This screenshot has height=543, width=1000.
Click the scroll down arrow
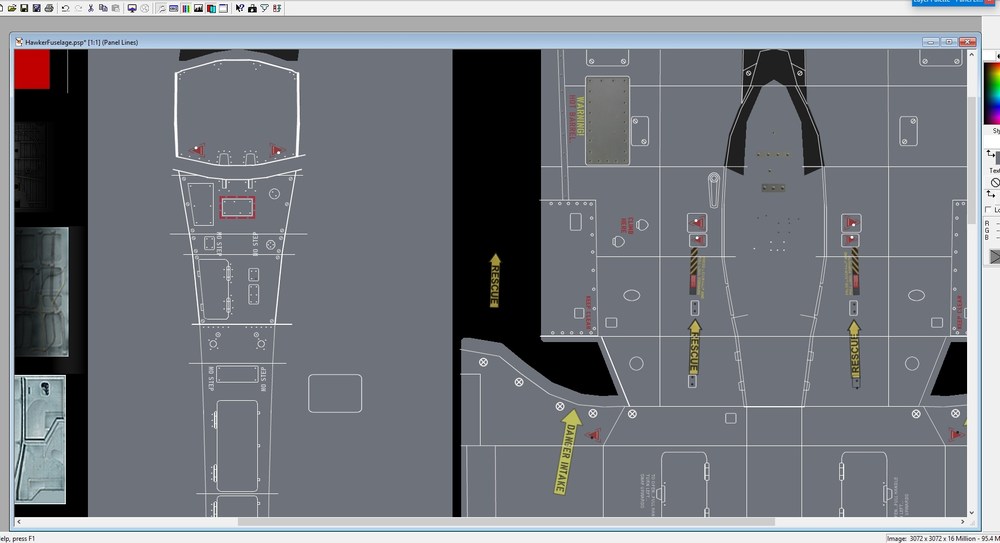971,512
